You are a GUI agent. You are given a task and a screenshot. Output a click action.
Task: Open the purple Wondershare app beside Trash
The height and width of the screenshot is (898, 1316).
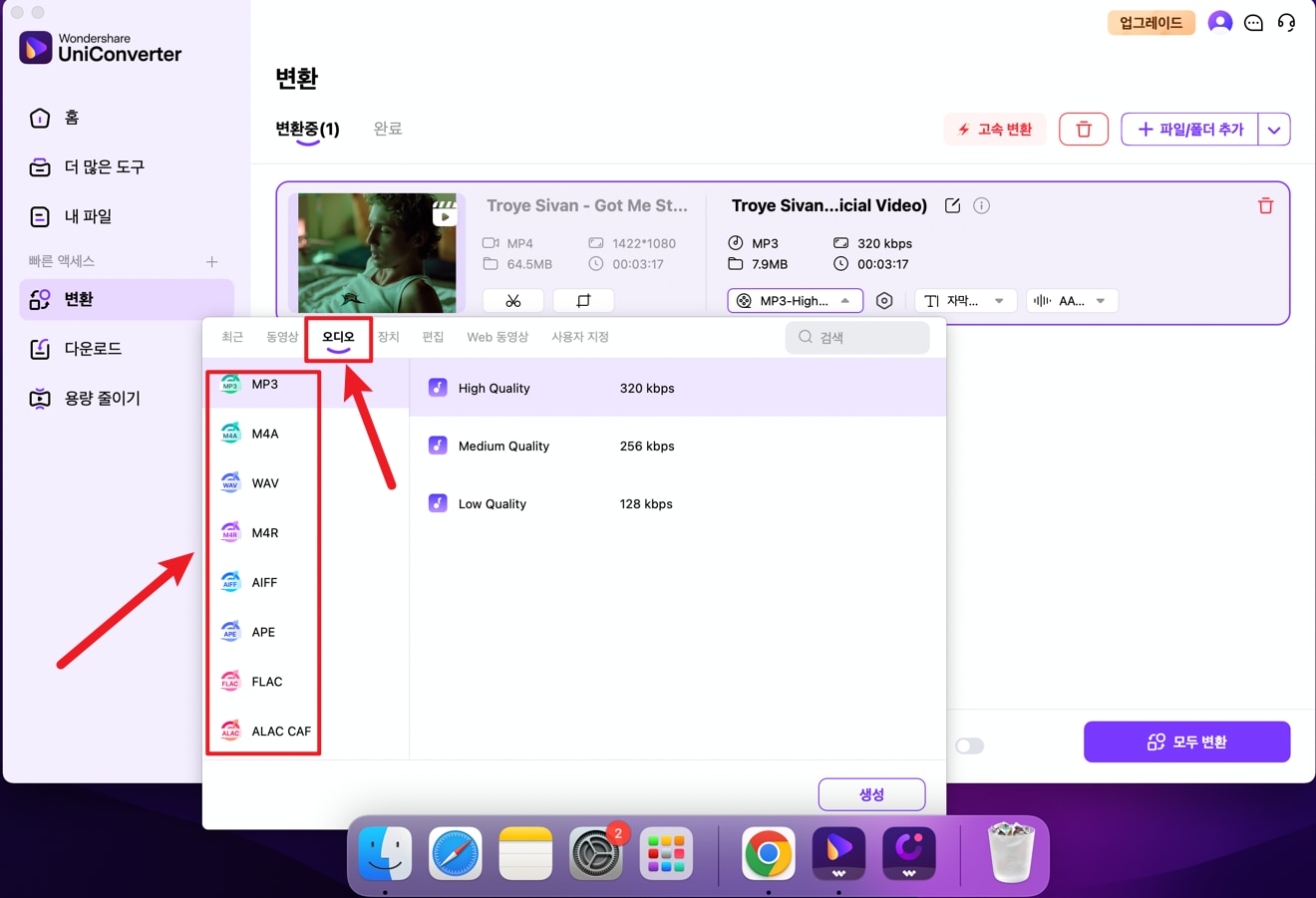(908, 853)
